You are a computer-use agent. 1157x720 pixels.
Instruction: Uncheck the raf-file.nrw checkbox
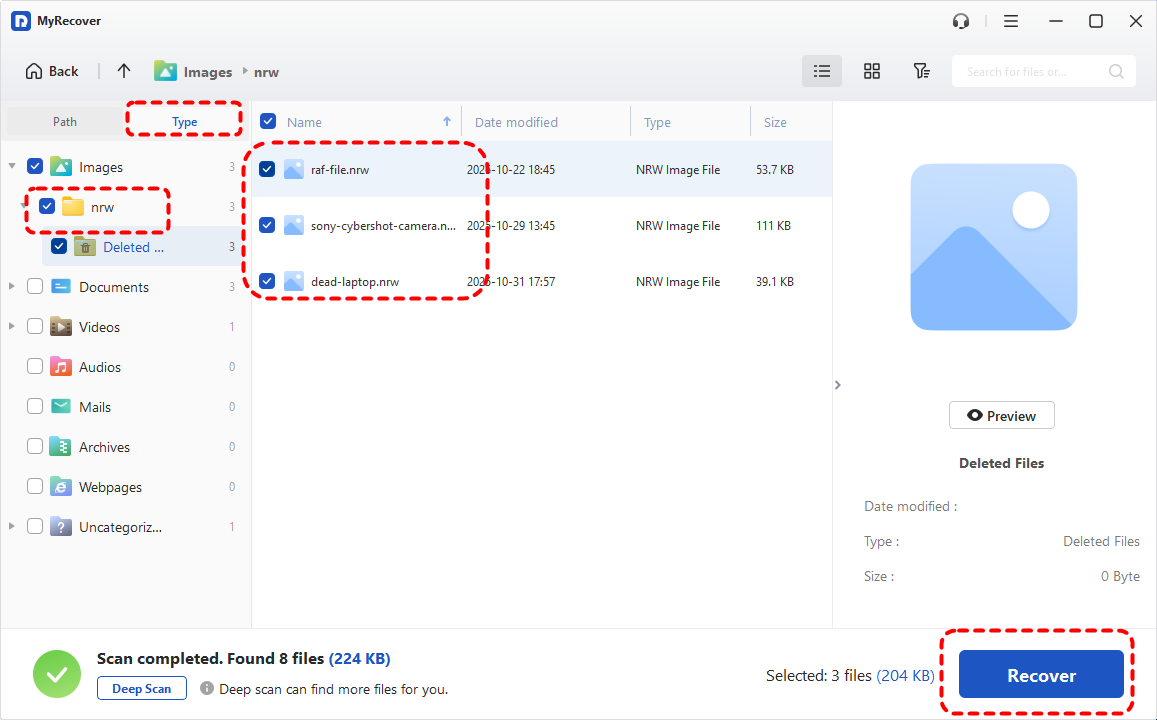coord(267,169)
